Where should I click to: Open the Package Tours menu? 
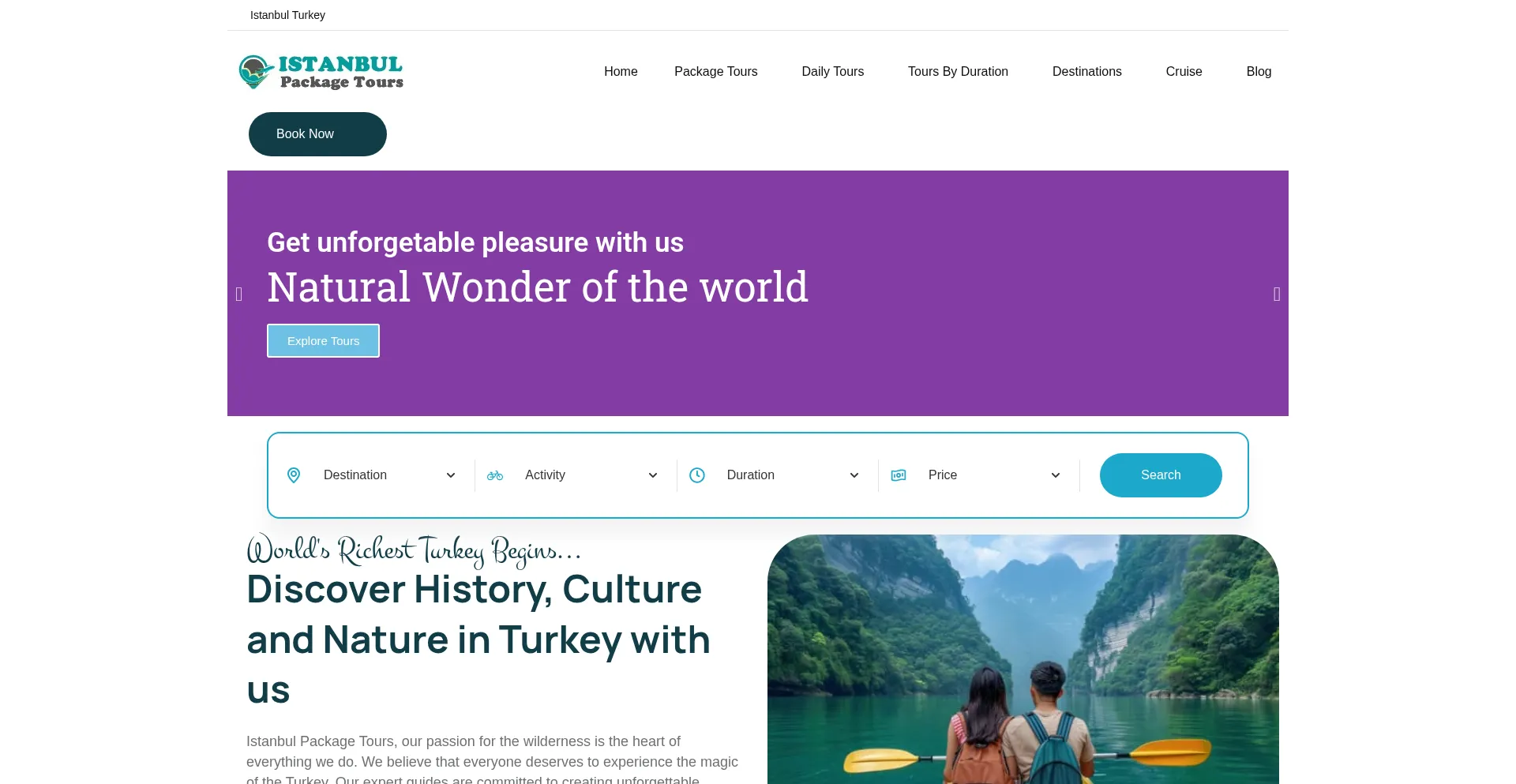716,72
